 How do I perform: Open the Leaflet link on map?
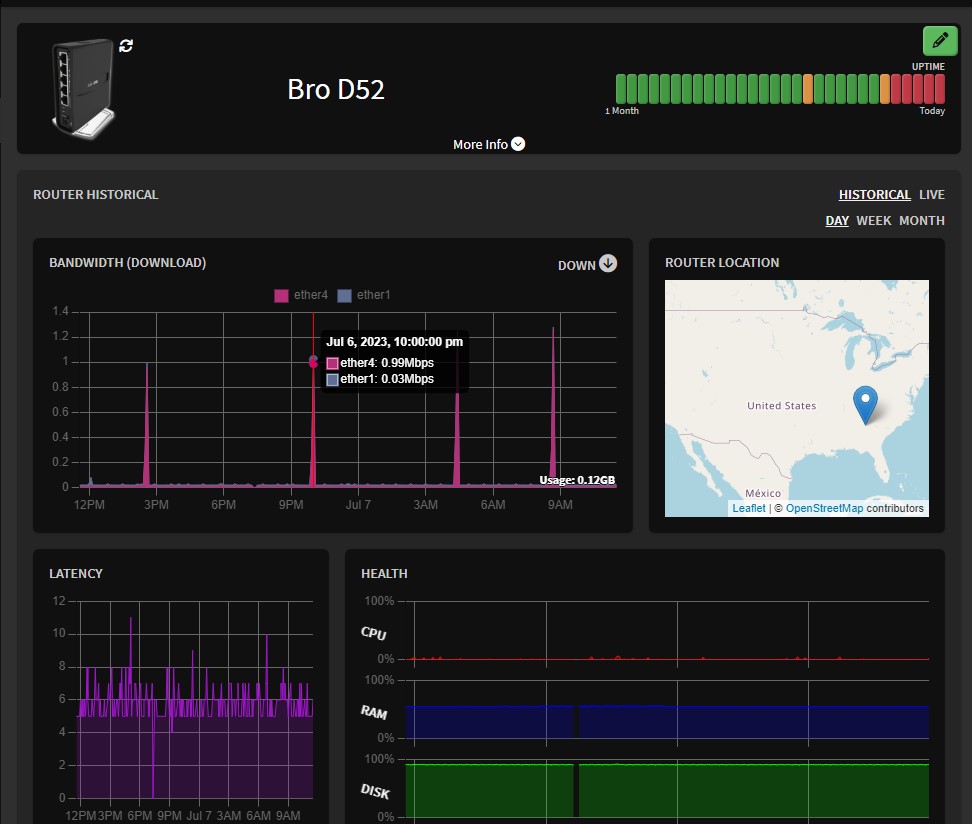pos(748,508)
